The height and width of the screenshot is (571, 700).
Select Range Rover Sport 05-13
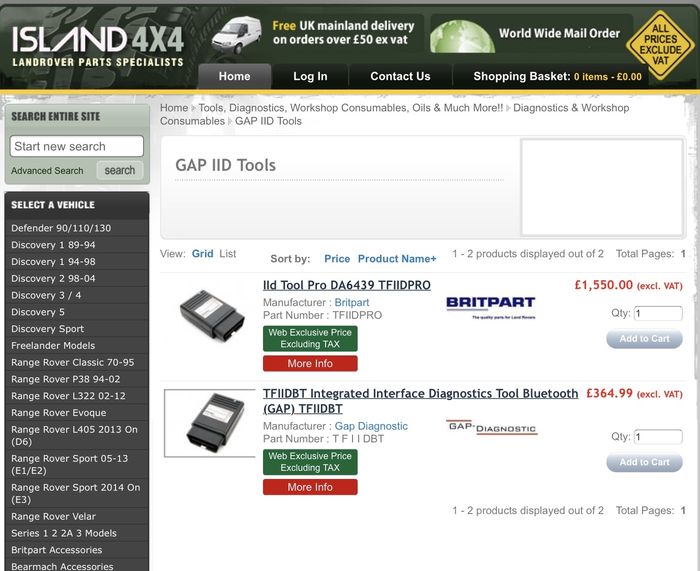coord(77,464)
